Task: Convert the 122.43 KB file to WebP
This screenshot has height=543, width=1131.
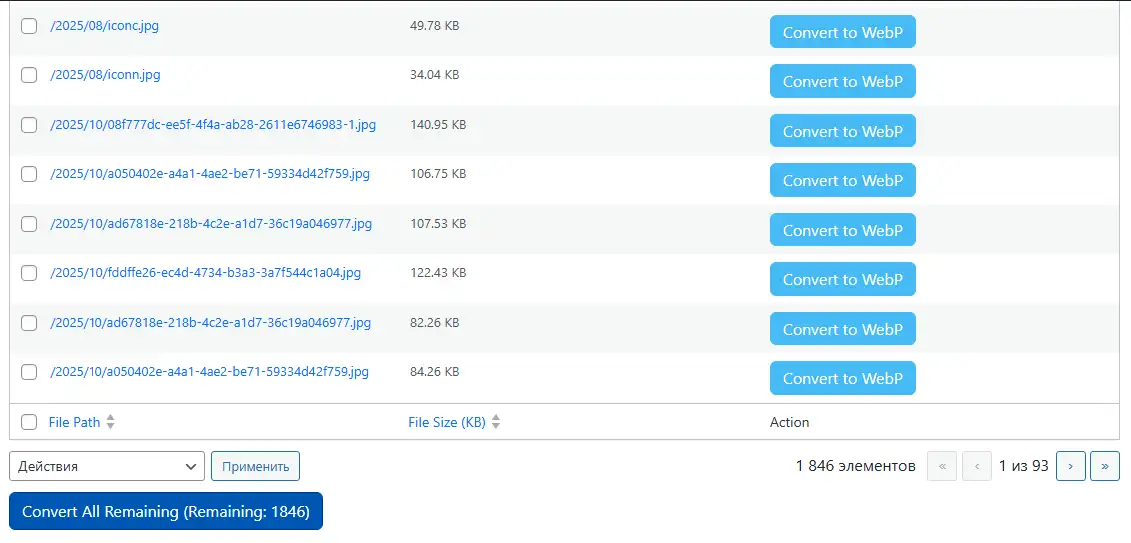Action: click(842, 280)
